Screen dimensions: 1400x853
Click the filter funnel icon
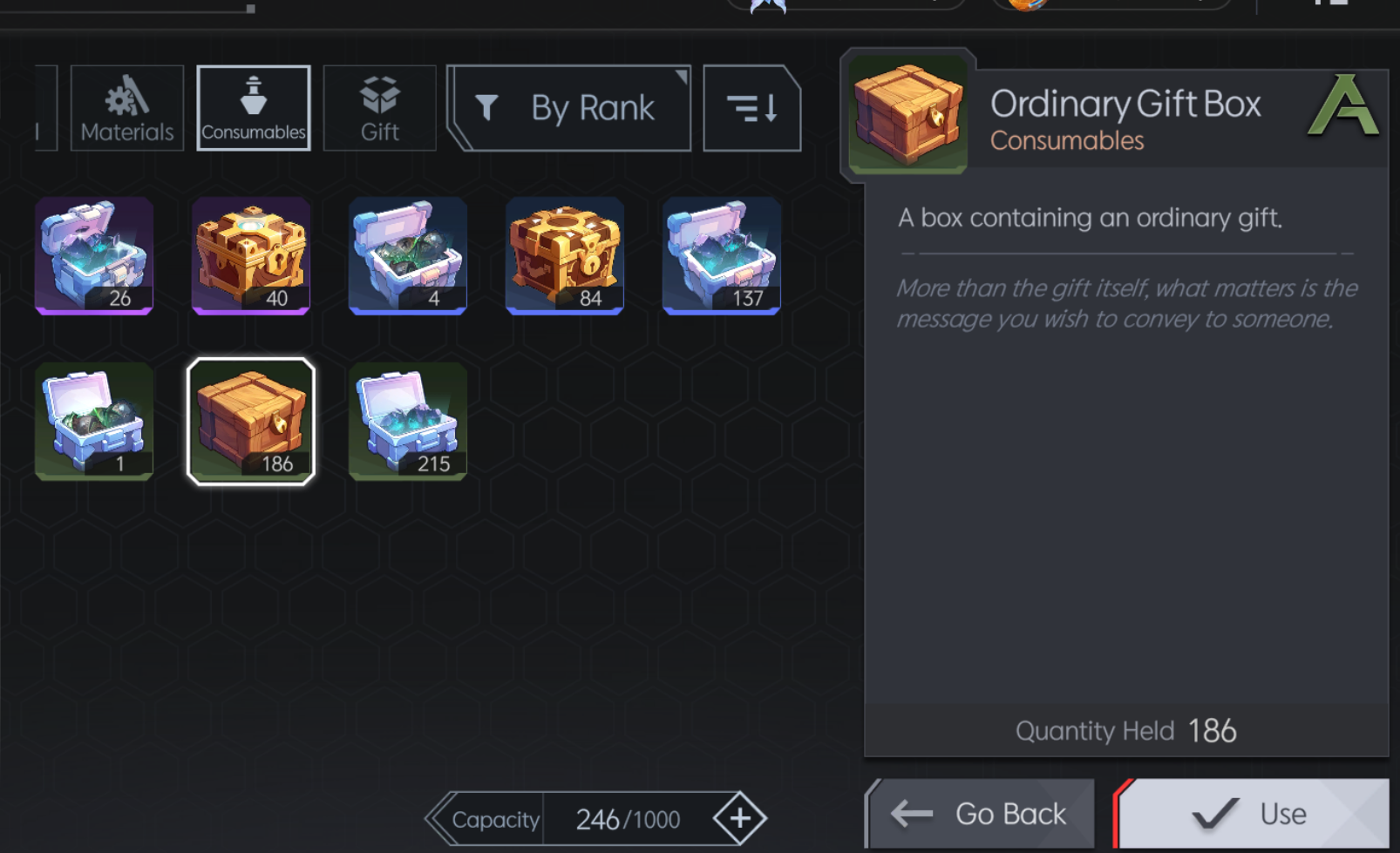tap(486, 108)
